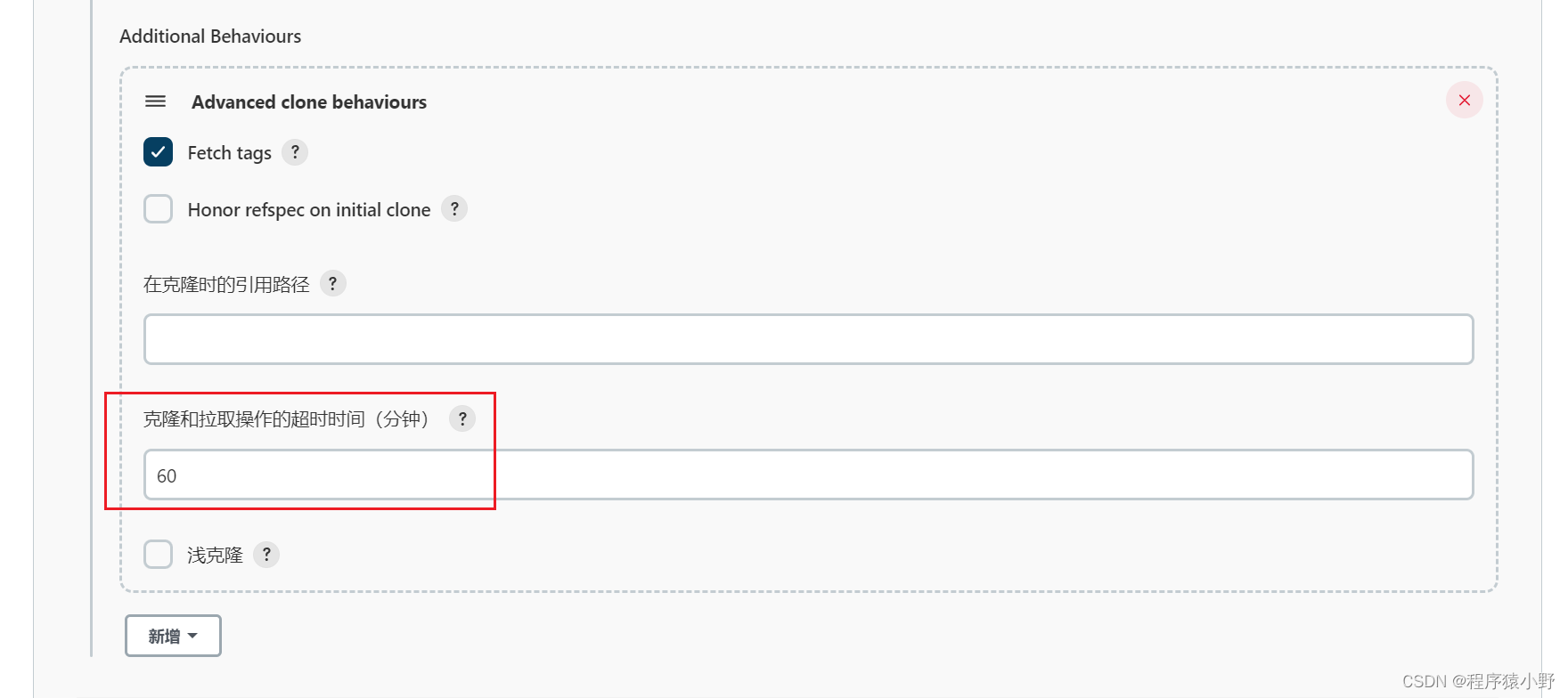Click the Honor refspec on initial clone label
The height and width of the screenshot is (698, 1568).
pyautogui.click(x=308, y=210)
